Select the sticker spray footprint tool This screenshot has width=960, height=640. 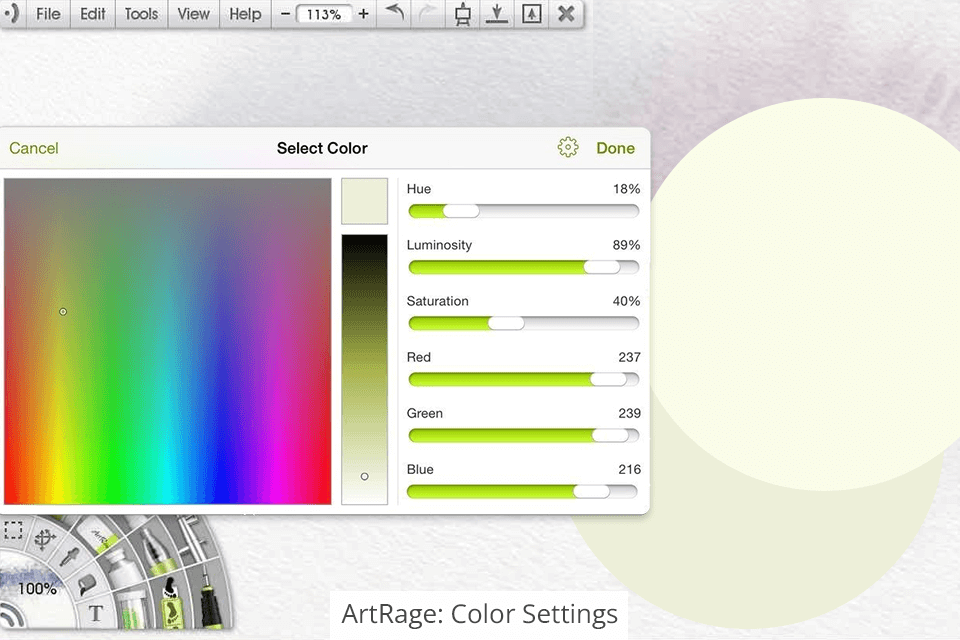click(x=170, y=602)
